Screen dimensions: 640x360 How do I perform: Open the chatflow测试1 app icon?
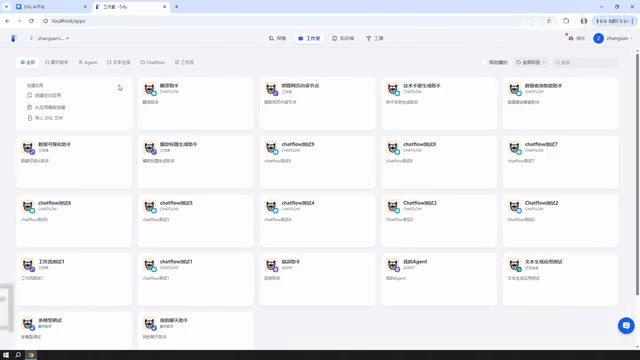coord(150,265)
